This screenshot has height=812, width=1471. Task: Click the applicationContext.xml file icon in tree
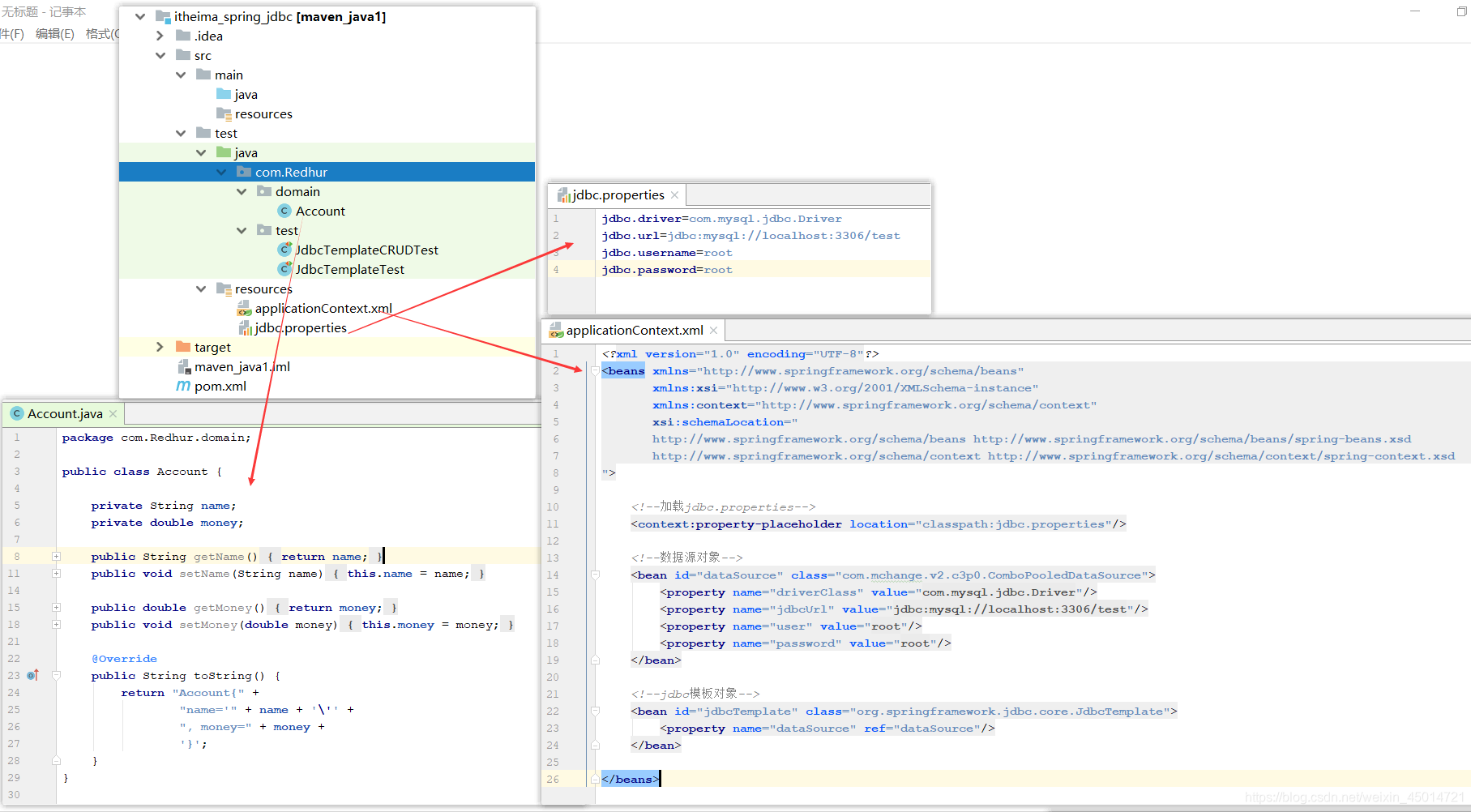(x=244, y=308)
